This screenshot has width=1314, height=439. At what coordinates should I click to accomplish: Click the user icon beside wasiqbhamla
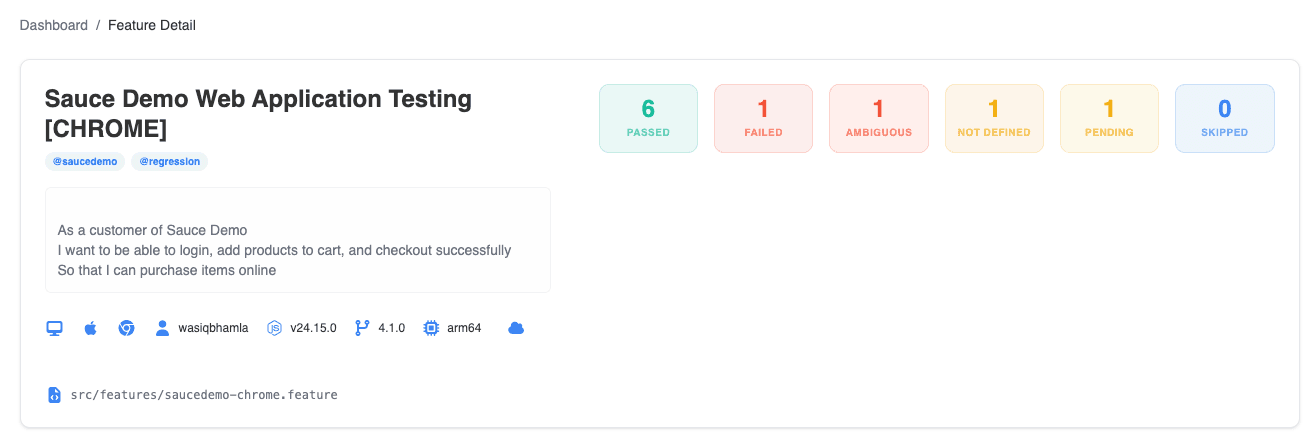pos(162,328)
